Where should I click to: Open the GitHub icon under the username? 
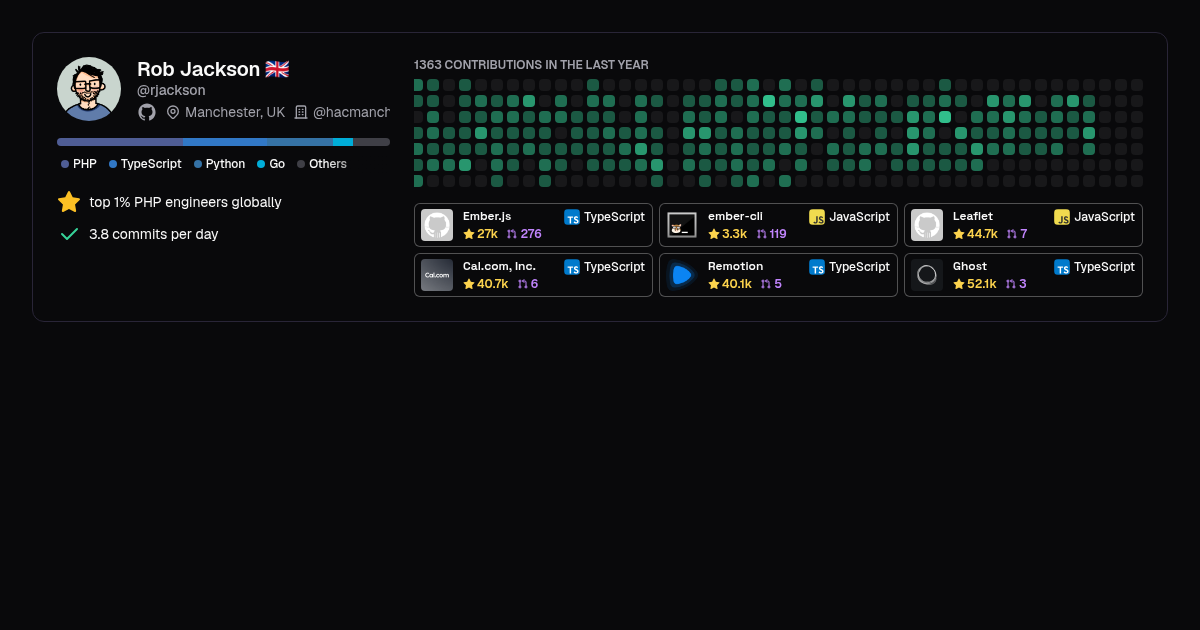click(147, 112)
